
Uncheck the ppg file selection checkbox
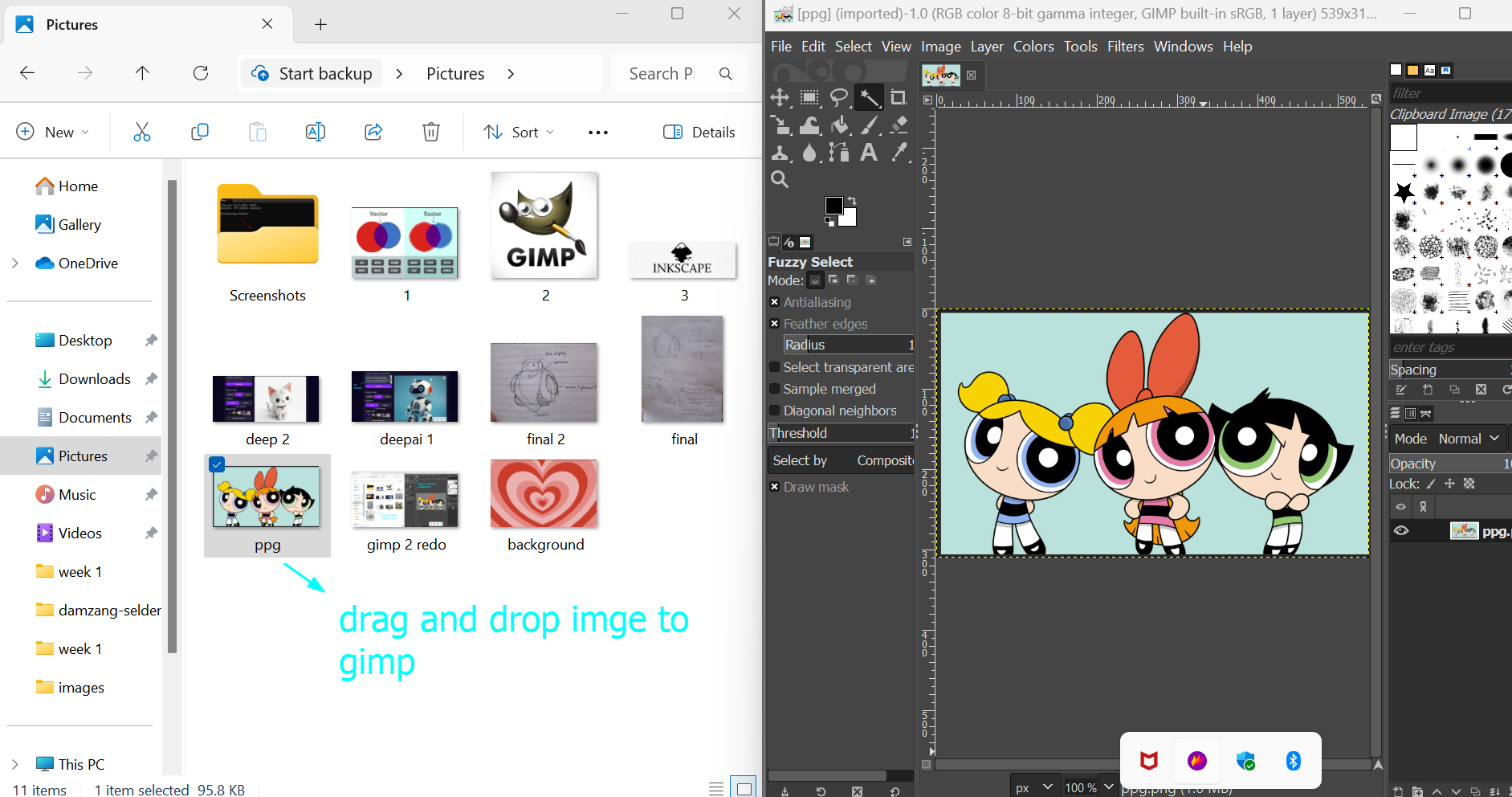217,464
